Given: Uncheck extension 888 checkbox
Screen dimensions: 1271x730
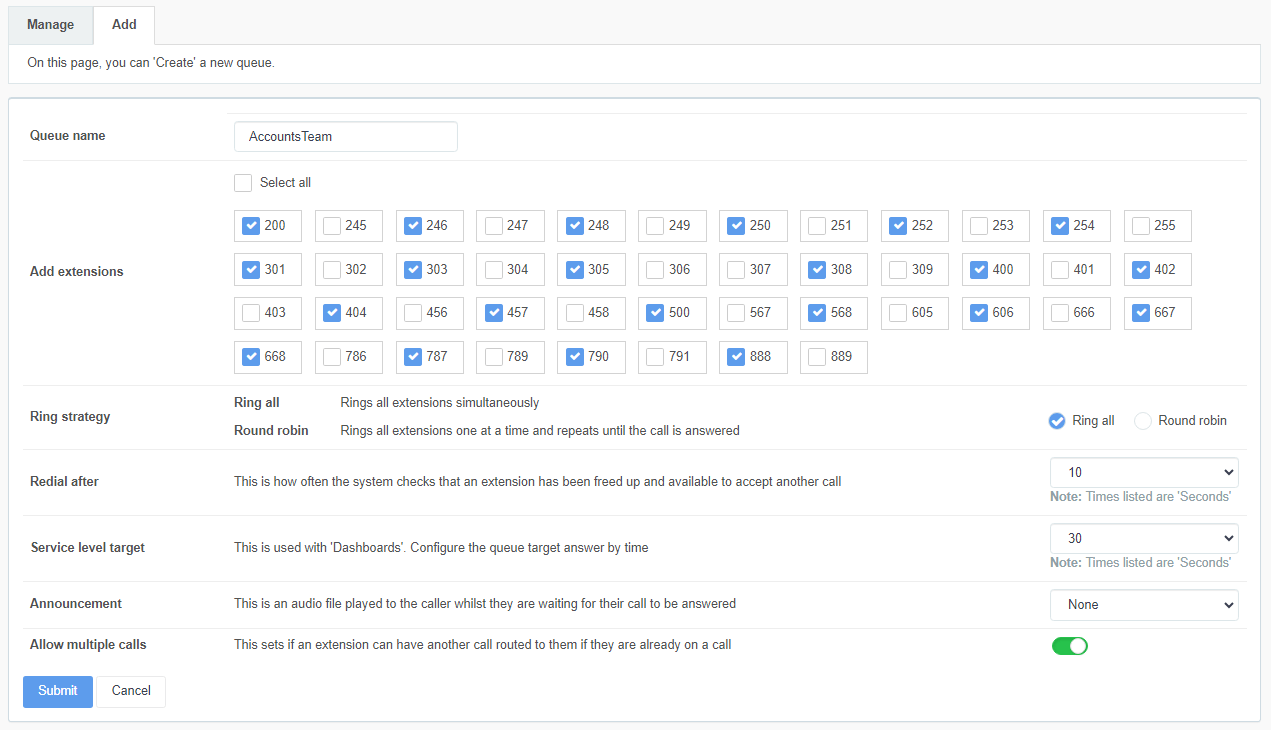Looking at the screenshot, I should (736, 356).
